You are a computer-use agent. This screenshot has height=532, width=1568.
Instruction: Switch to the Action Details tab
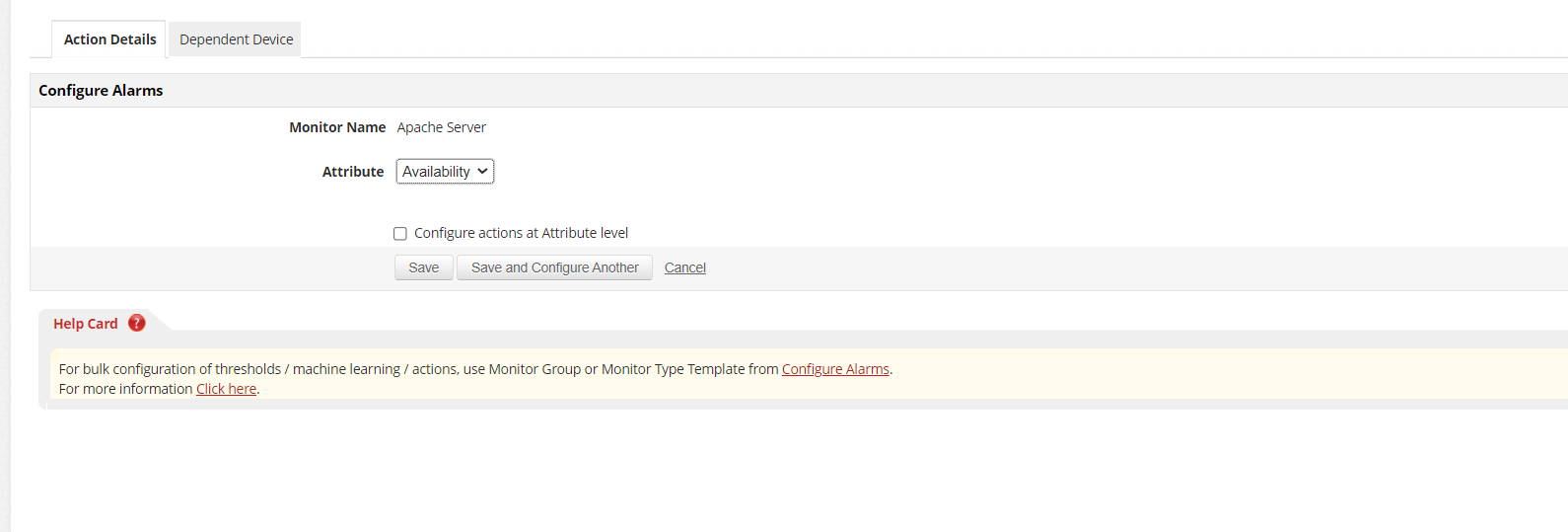coord(109,39)
